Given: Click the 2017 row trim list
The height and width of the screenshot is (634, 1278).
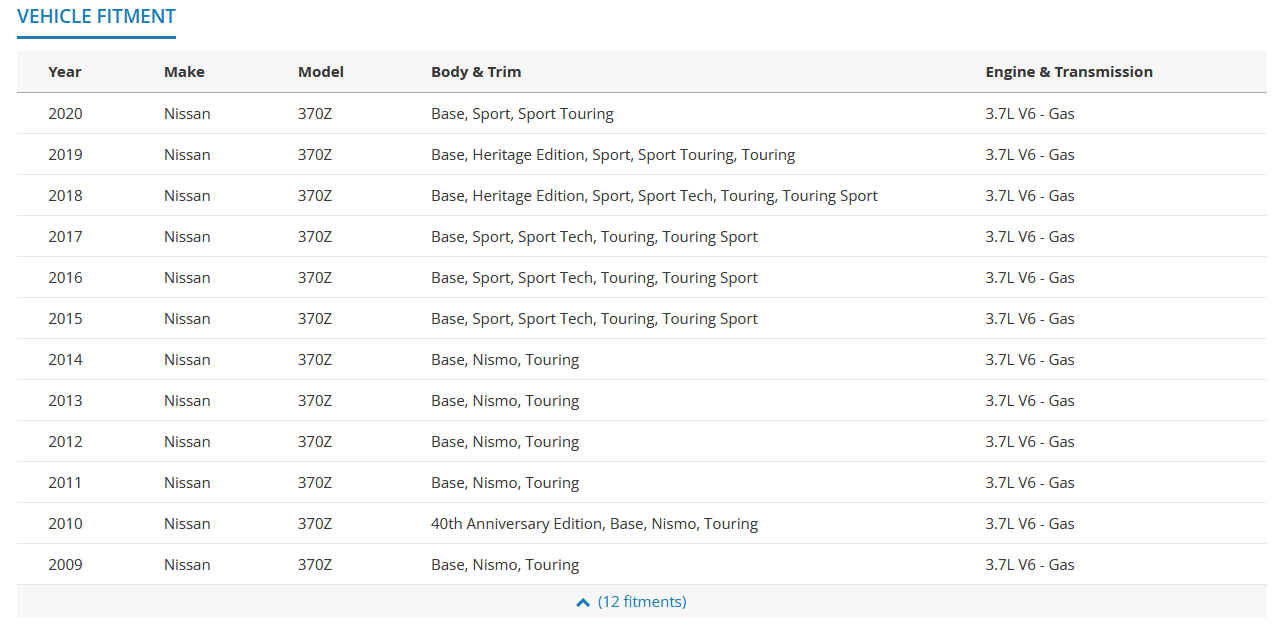Looking at the screenshot, I should tap(594, 237).
